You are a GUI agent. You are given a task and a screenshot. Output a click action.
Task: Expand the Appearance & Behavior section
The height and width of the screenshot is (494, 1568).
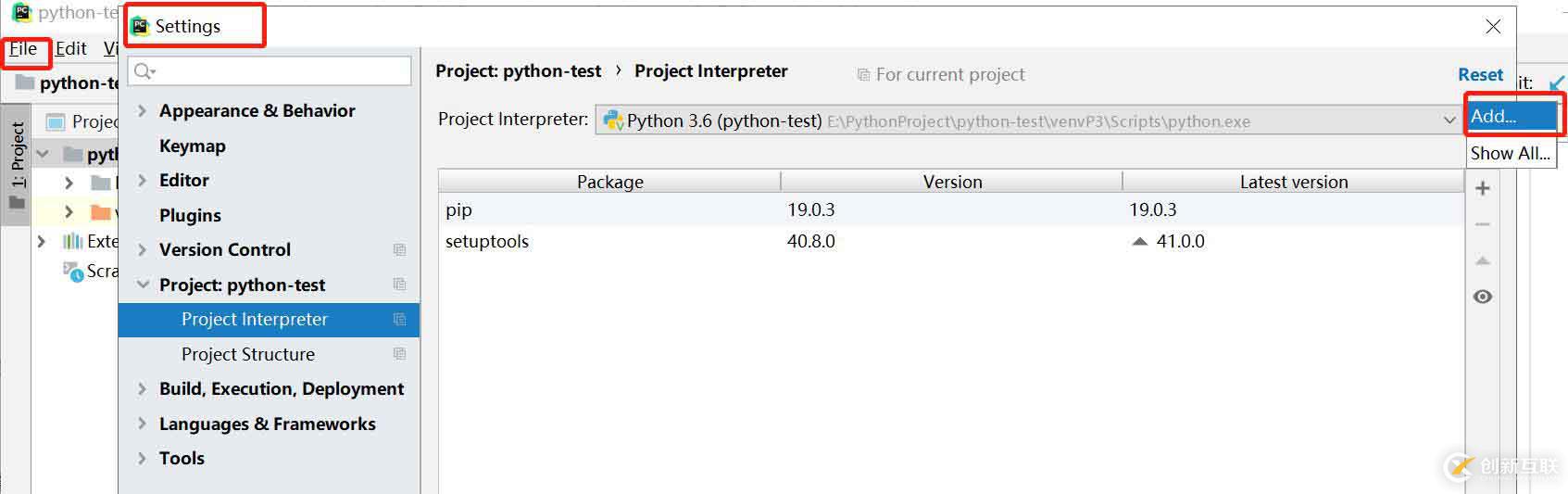point(142,110)
